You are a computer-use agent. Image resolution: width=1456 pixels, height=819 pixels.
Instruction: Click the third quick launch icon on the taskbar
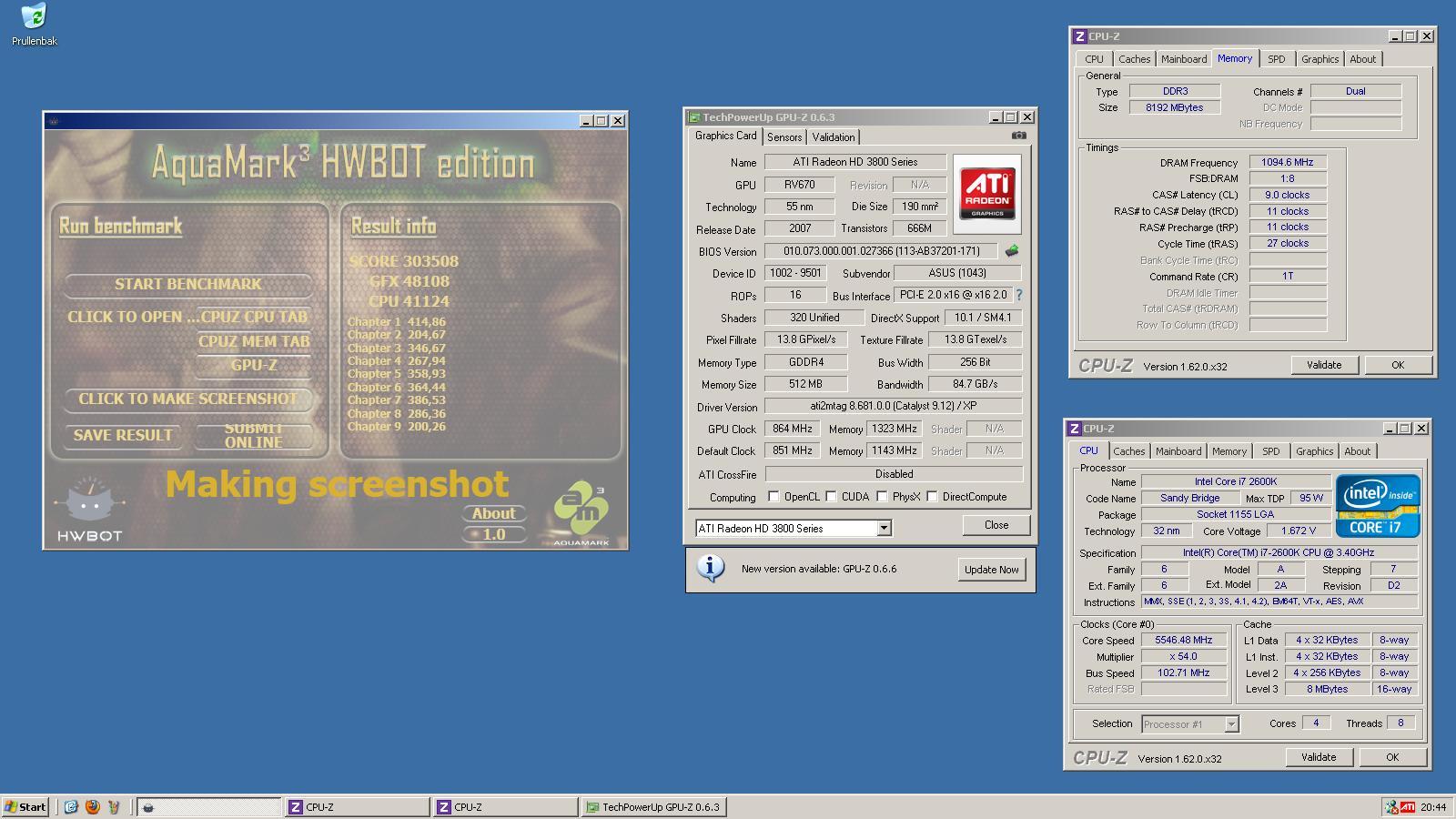click(114, 806)
